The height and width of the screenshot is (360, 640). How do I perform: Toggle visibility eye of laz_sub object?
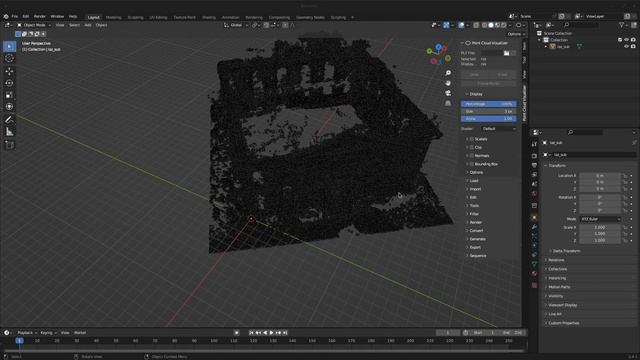click(627, 47)
